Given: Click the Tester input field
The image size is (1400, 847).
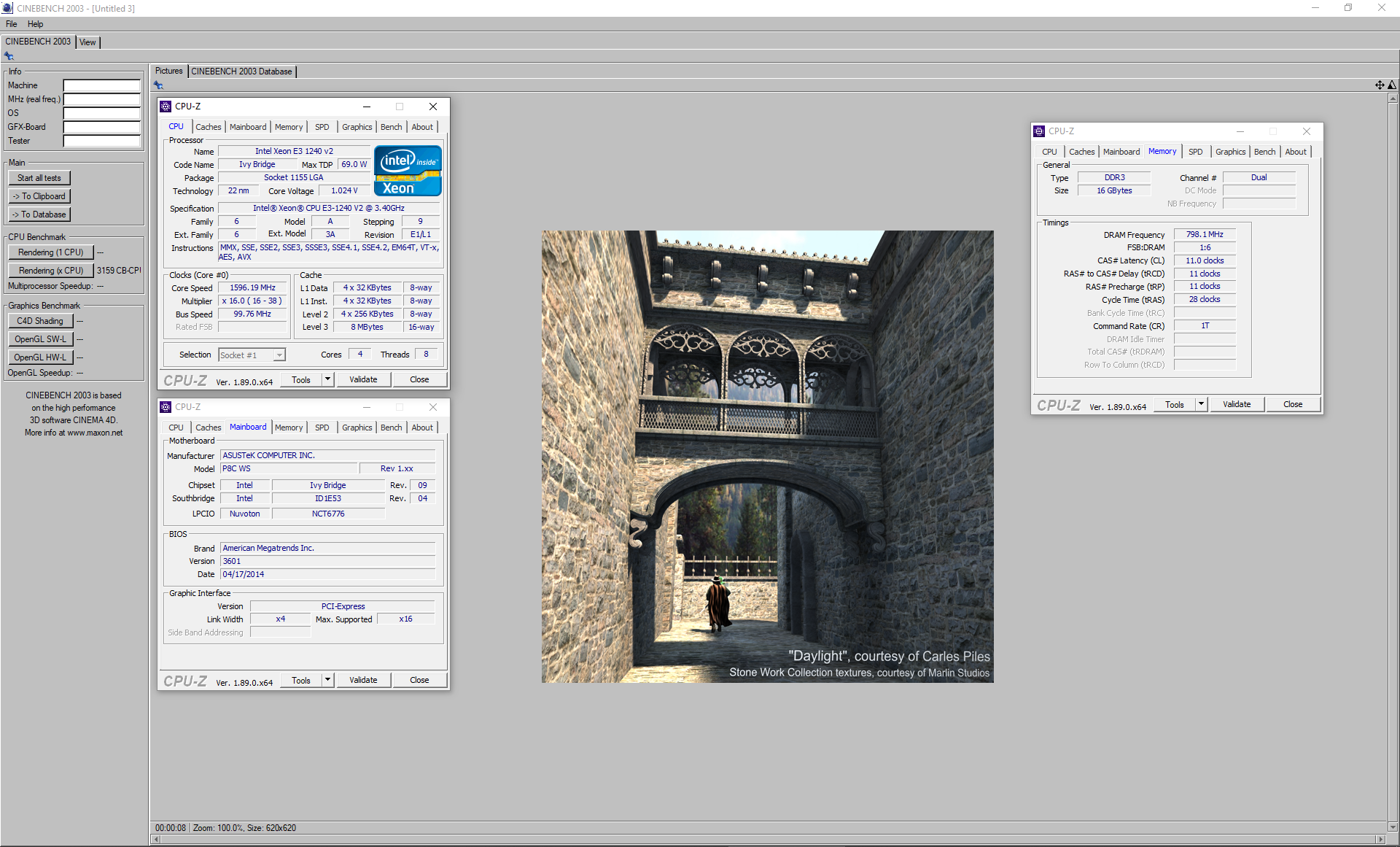Looking at the screenshot, I should pyautogui.click(x=101, y=141).
